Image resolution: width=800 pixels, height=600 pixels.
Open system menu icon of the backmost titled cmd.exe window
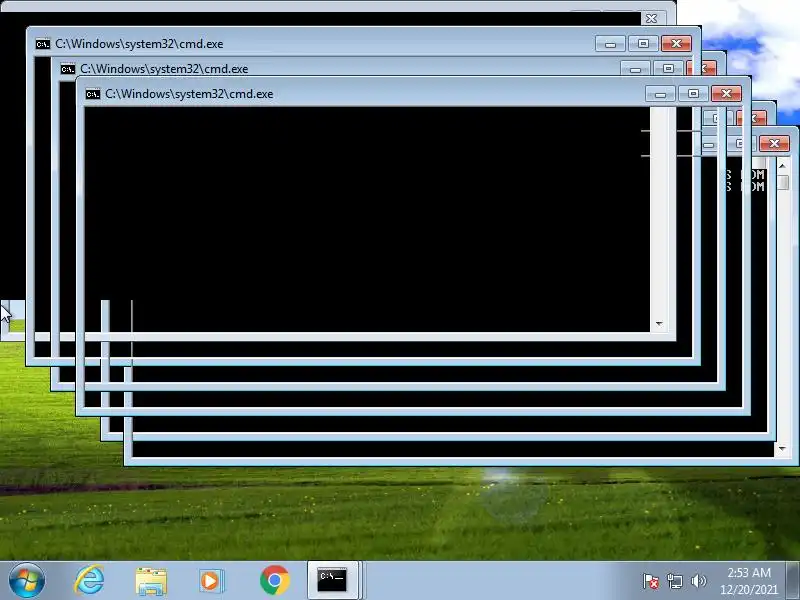pyautogui.click(x=43, y=44)
